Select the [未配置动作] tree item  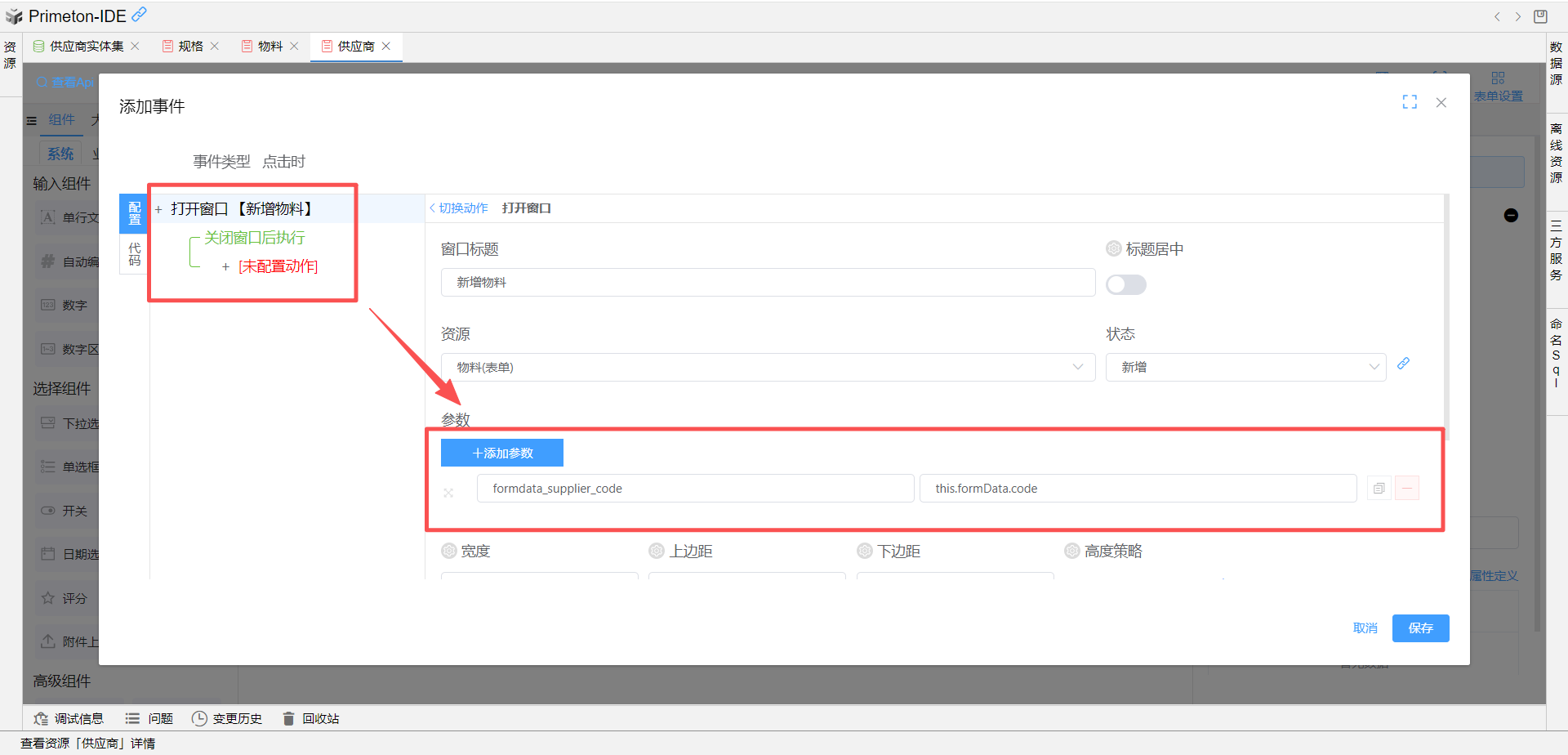pyautogui.click(x=278, y=266)
